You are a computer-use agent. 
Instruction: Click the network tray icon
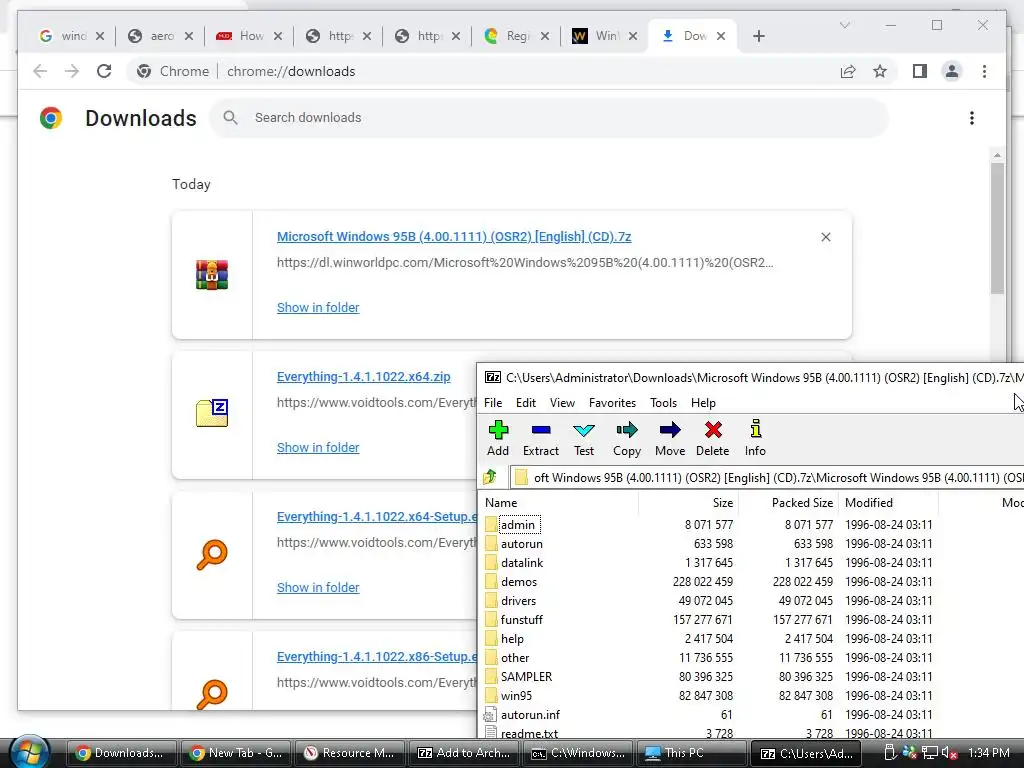click(930, 753)
